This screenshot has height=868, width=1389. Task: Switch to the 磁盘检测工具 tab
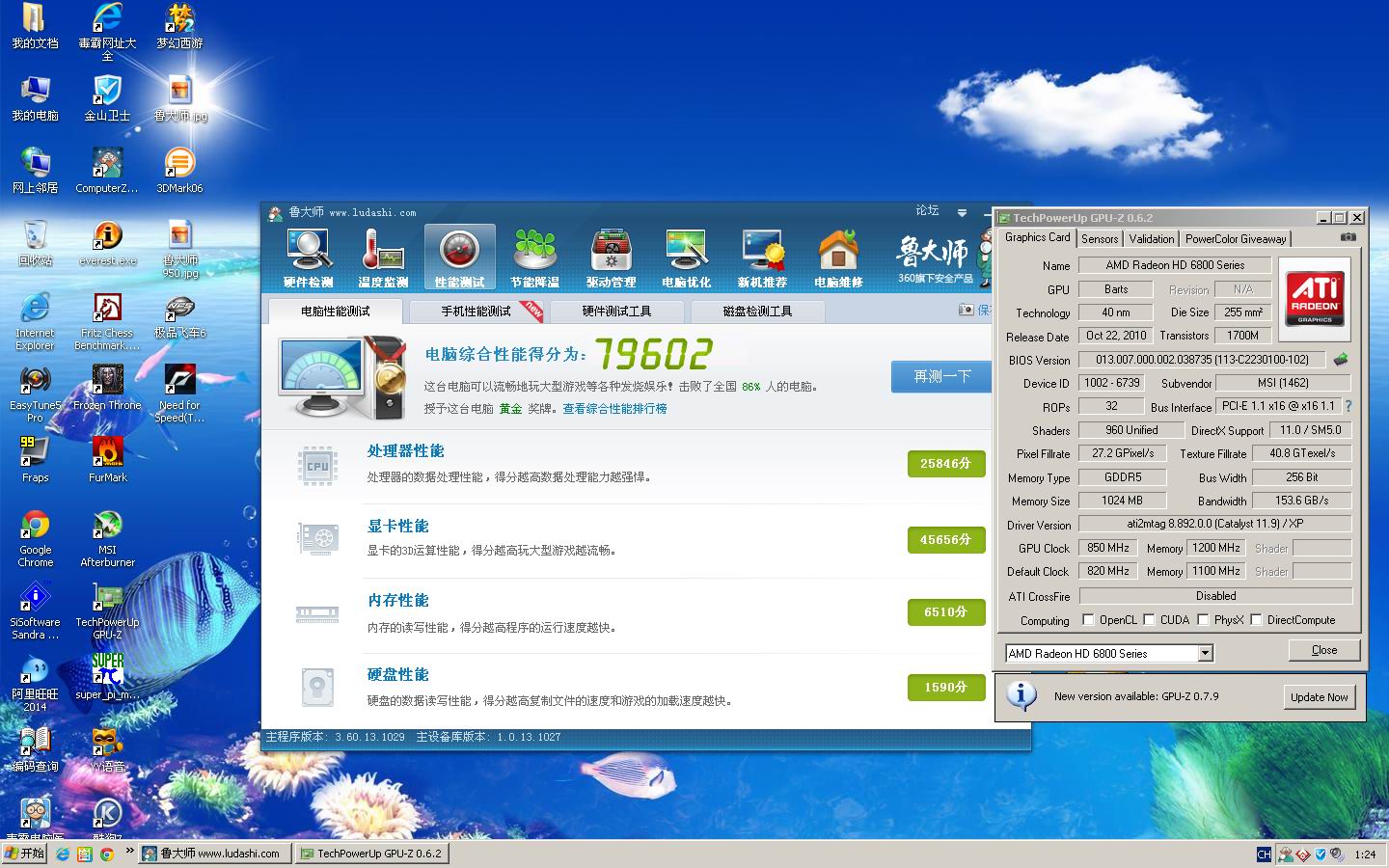coord(757,312)
